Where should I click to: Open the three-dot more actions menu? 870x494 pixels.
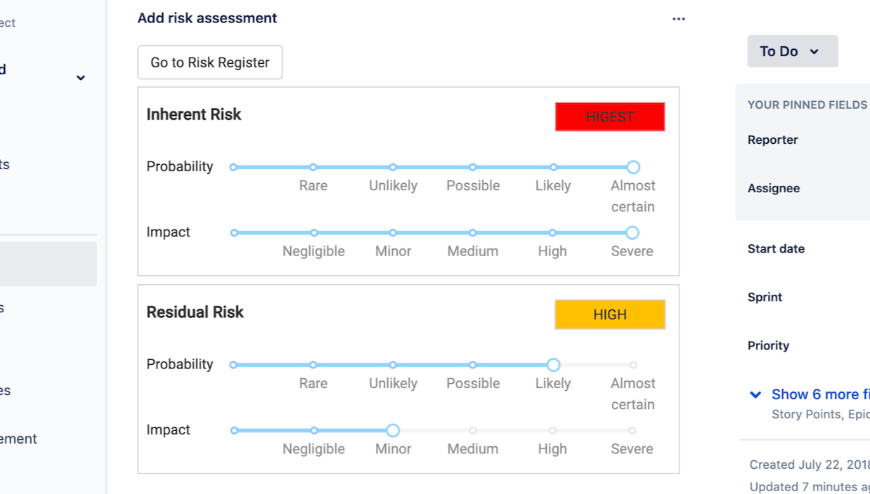pyautogui.click(x=679, y=19)
